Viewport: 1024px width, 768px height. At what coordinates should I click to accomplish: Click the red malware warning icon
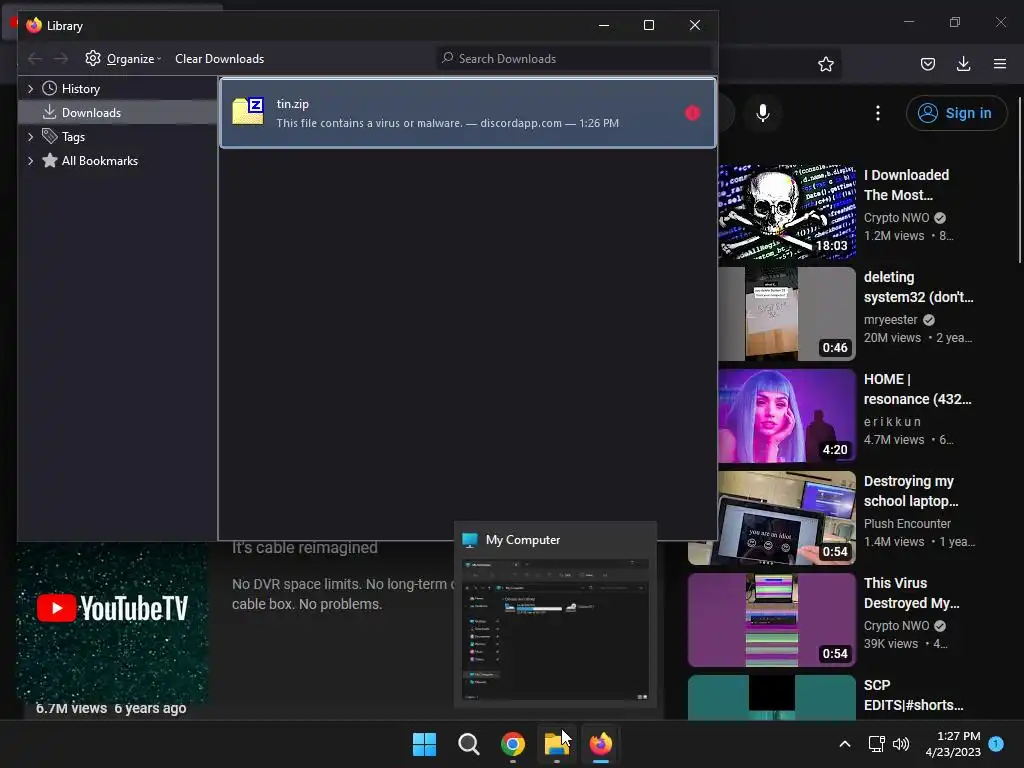692,113
